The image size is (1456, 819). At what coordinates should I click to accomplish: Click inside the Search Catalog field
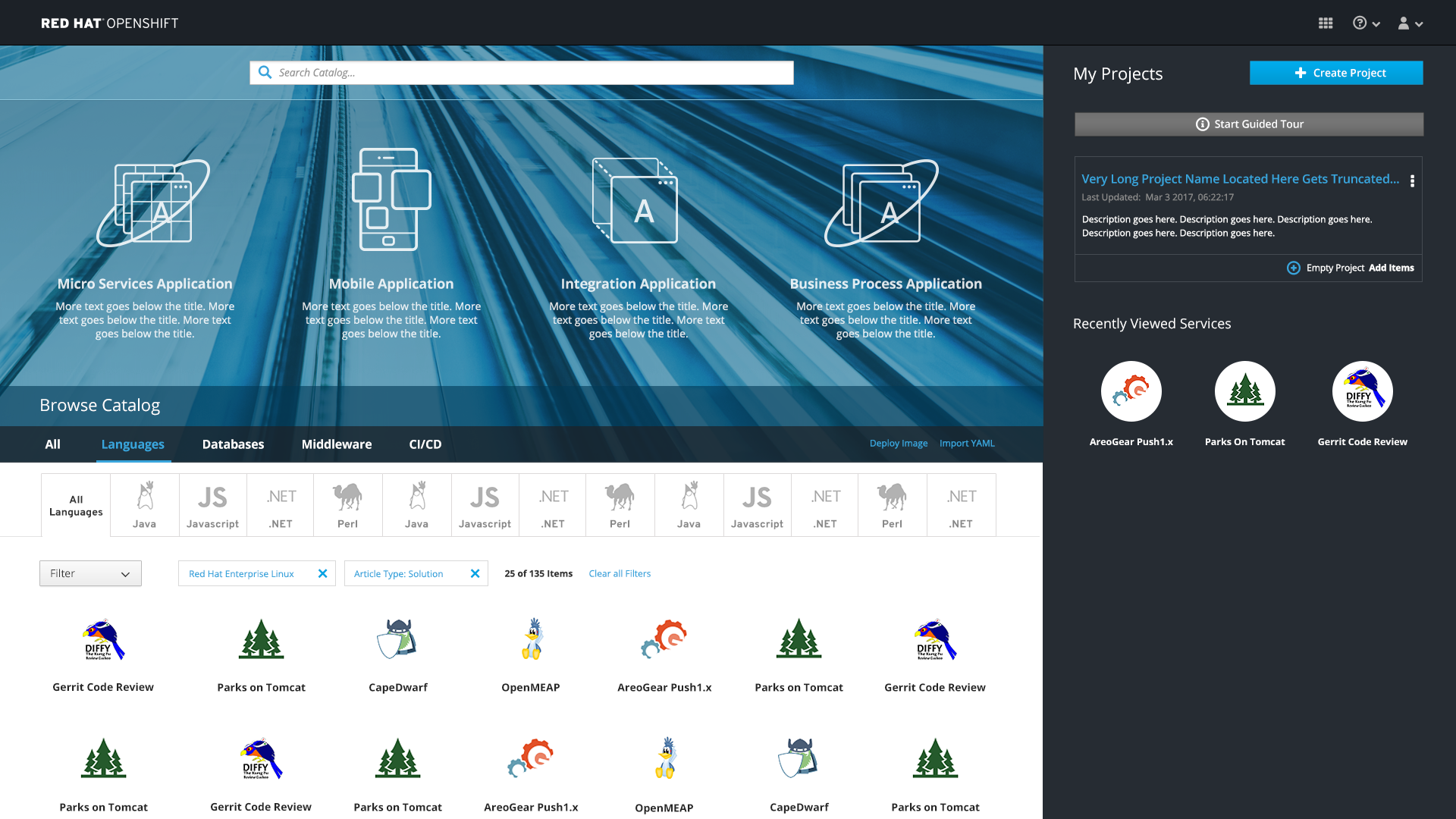(x=531, y=73)
